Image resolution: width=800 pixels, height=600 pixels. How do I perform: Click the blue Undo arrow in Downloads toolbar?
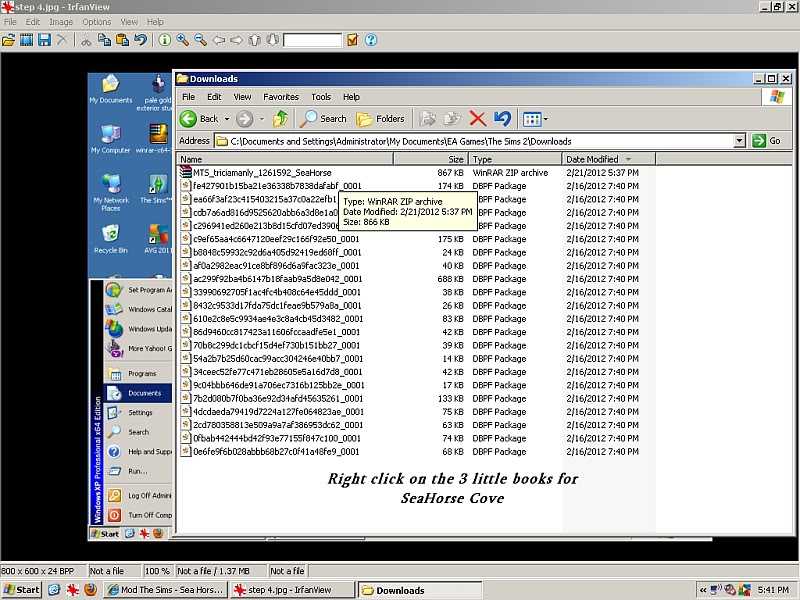(x=503, y=119)
